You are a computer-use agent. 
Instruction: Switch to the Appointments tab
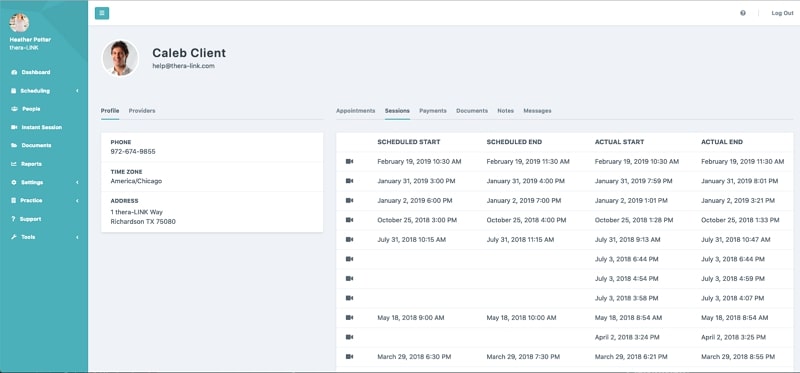356,111
